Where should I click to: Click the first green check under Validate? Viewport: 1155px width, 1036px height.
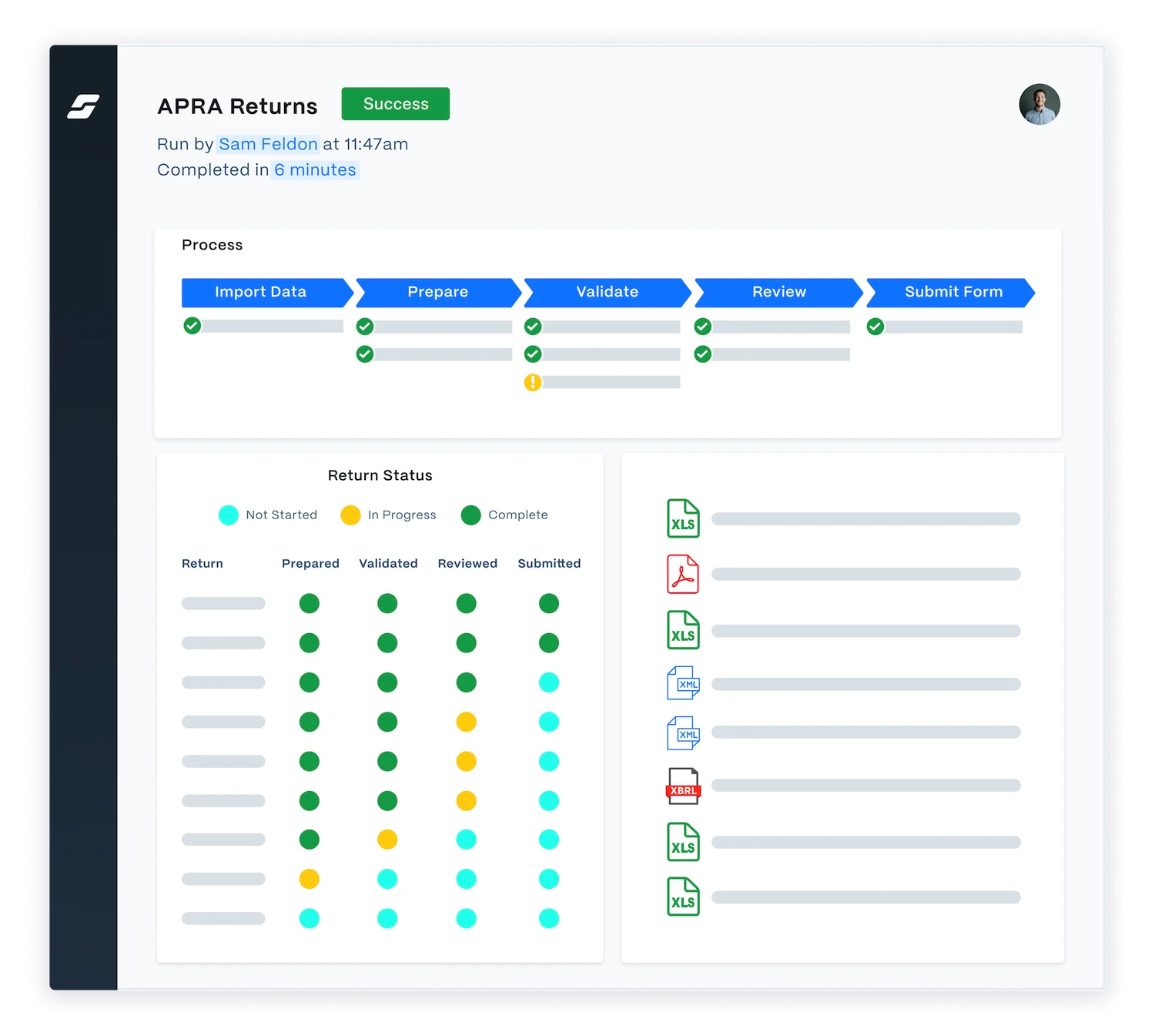tap(533, 327)
